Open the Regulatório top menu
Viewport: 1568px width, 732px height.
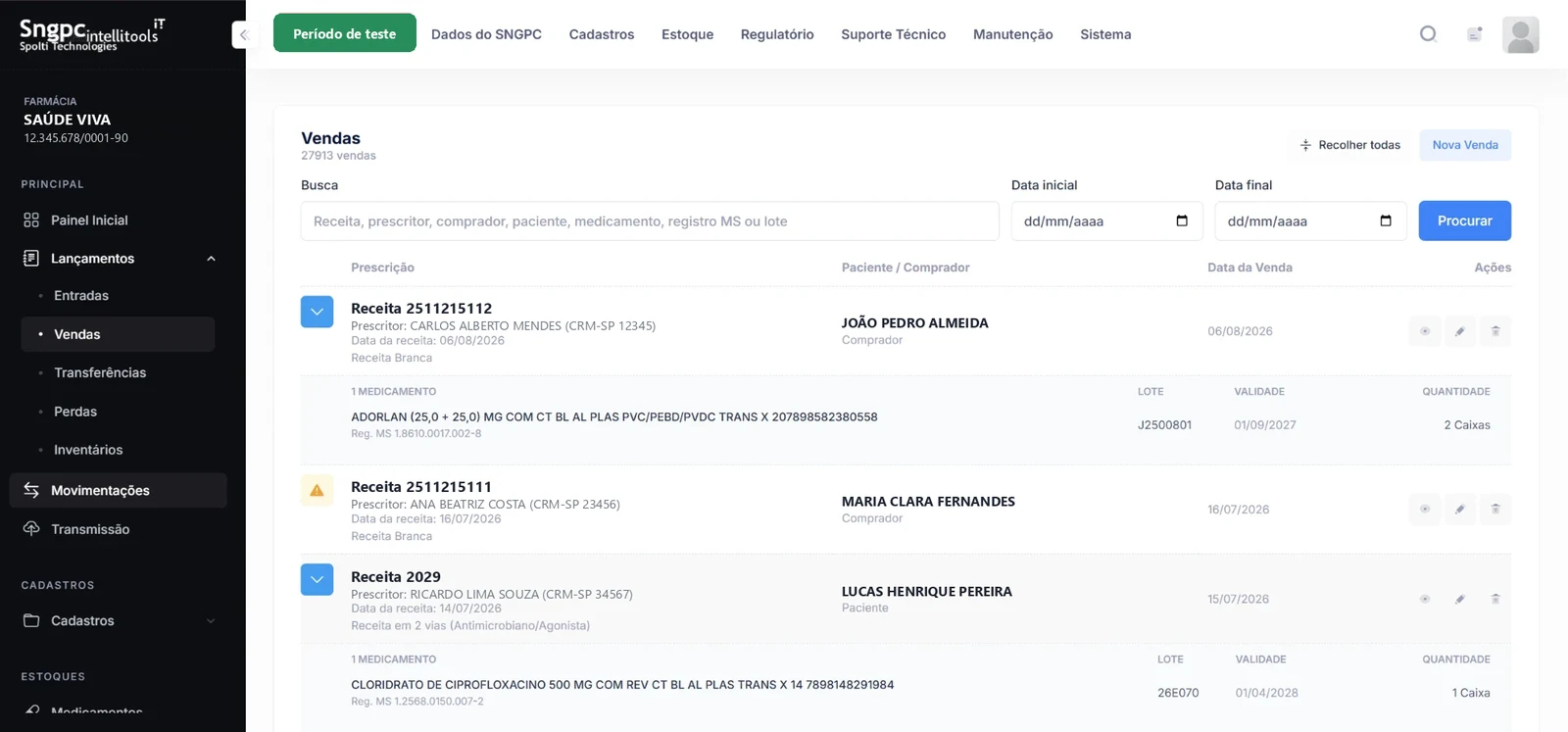777,34
